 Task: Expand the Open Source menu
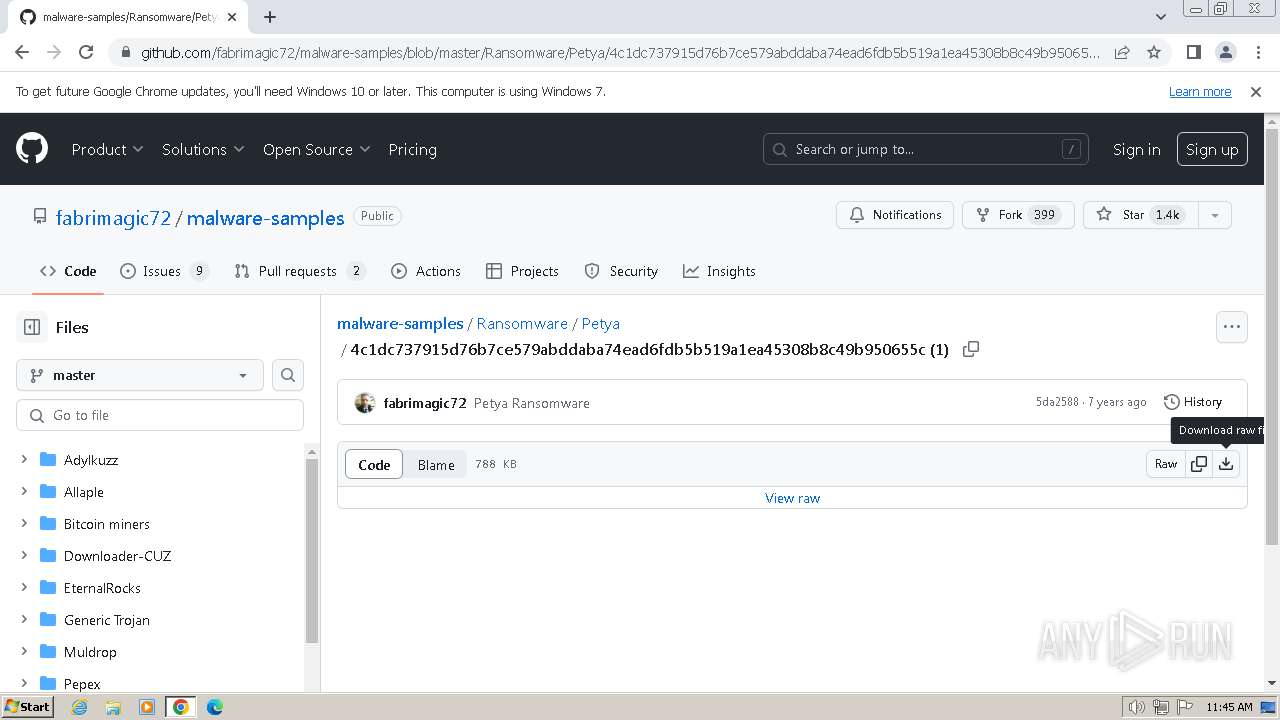point(317,149)
